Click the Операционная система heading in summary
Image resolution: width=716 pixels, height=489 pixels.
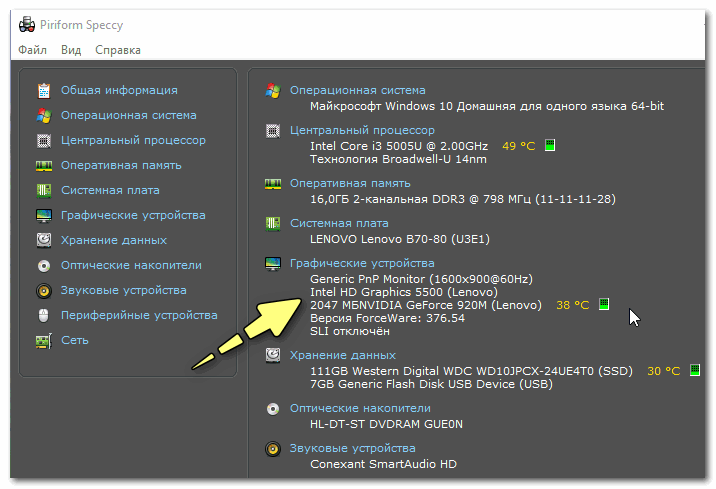(358, 90)
